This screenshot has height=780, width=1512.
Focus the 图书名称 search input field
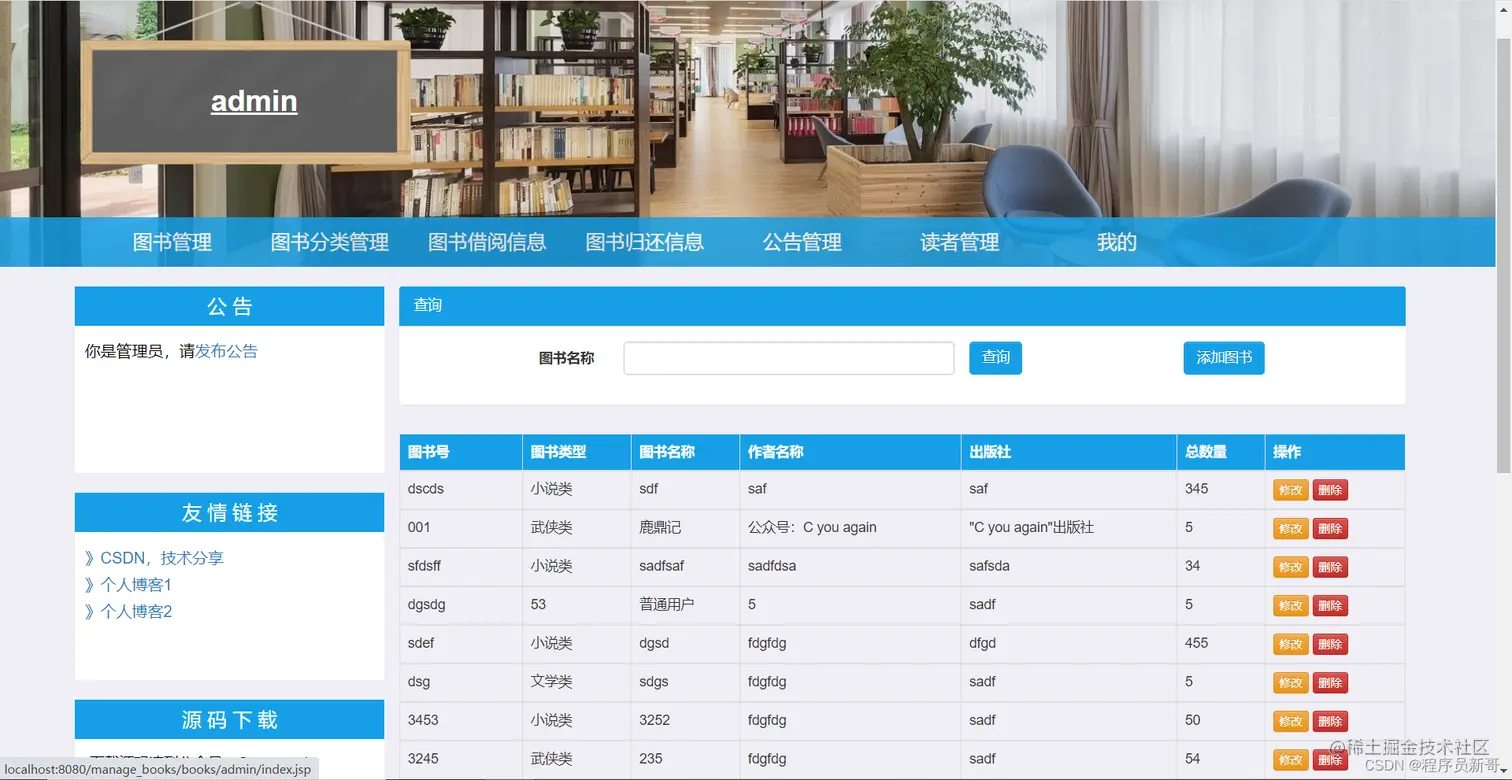pyautogui.click(x=789, y=358)
